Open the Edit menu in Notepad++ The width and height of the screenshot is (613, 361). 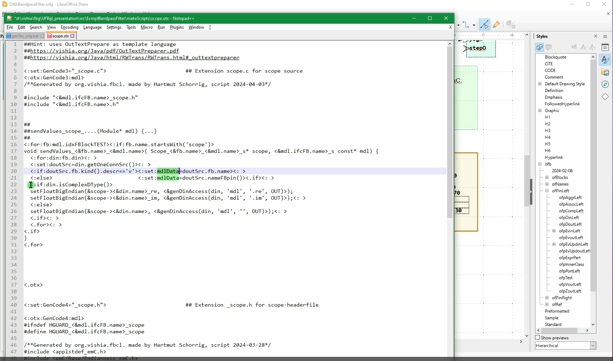click(x=21, y=27)
